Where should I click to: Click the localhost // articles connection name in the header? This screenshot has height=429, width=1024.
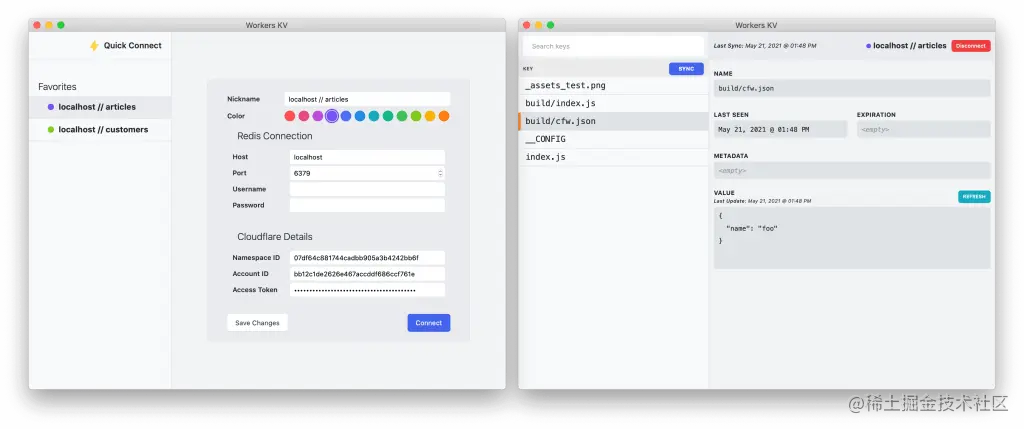[x=910, y=46]
